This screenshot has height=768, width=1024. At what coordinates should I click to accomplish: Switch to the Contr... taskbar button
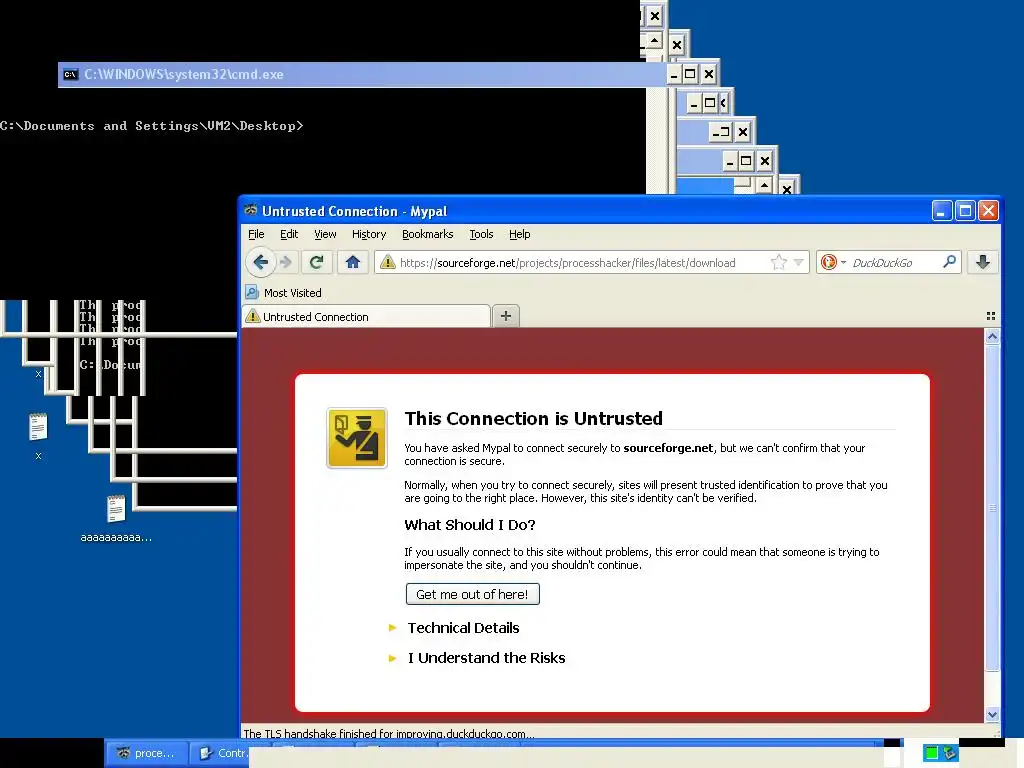[222, 753]
